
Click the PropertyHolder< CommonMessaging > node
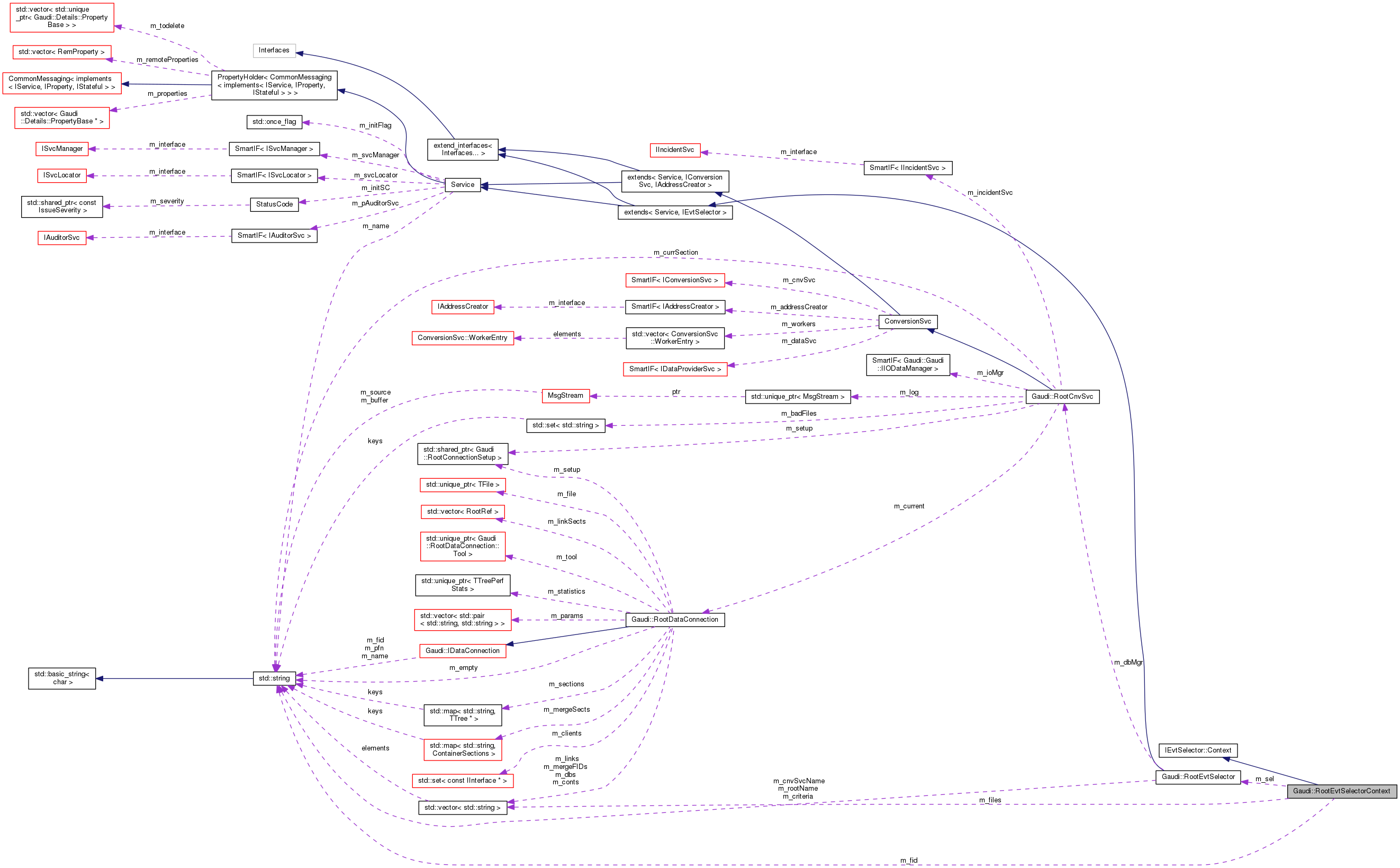tap(274, 85)
